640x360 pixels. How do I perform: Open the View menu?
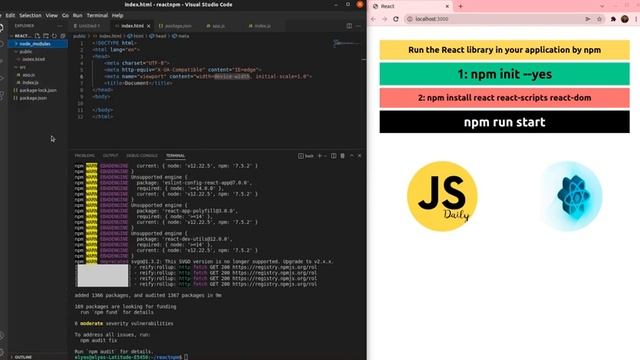coord(51,16)
